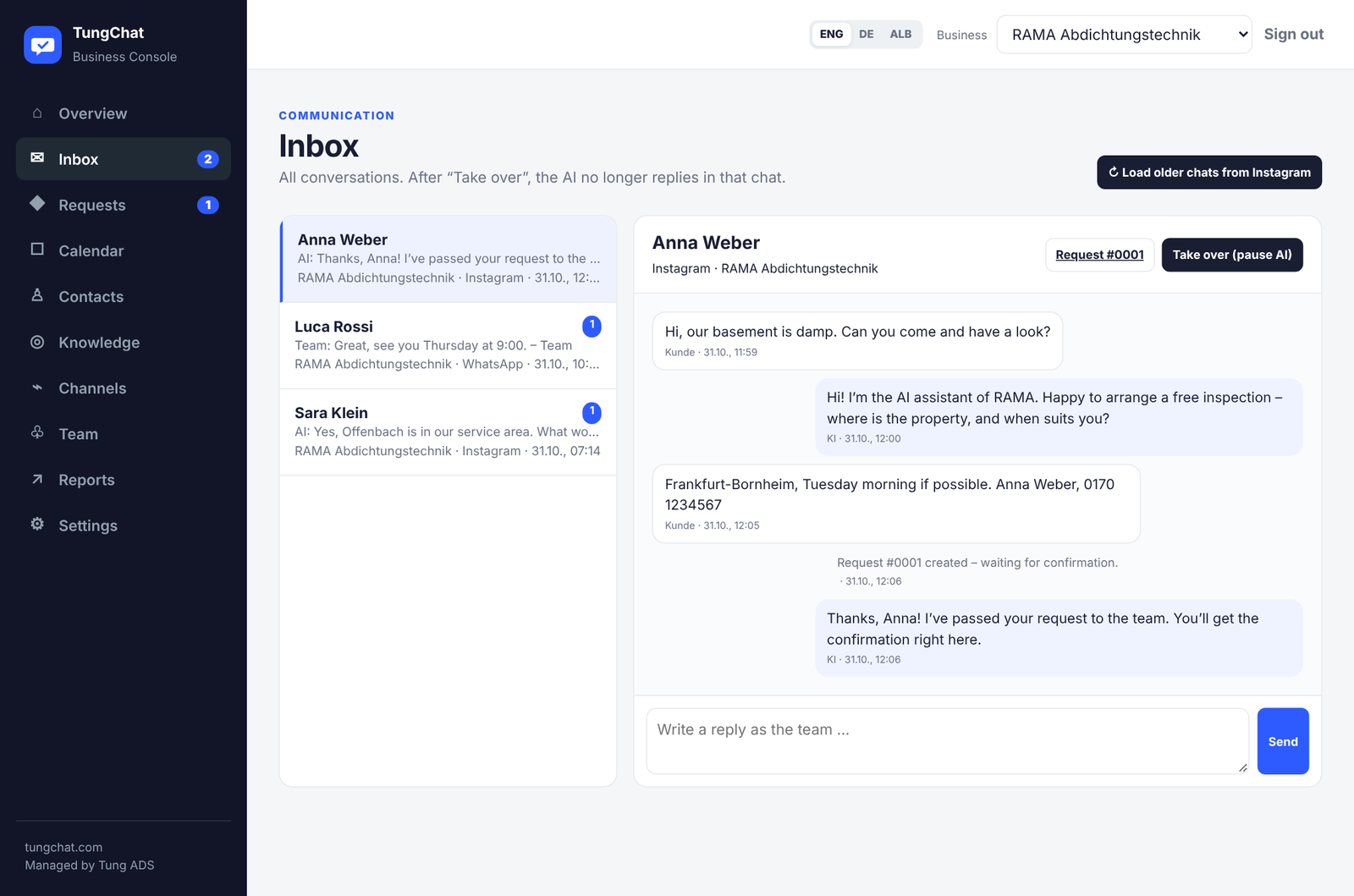Send the reply message
This screenshot has height=896, width=1354.
1283,741
